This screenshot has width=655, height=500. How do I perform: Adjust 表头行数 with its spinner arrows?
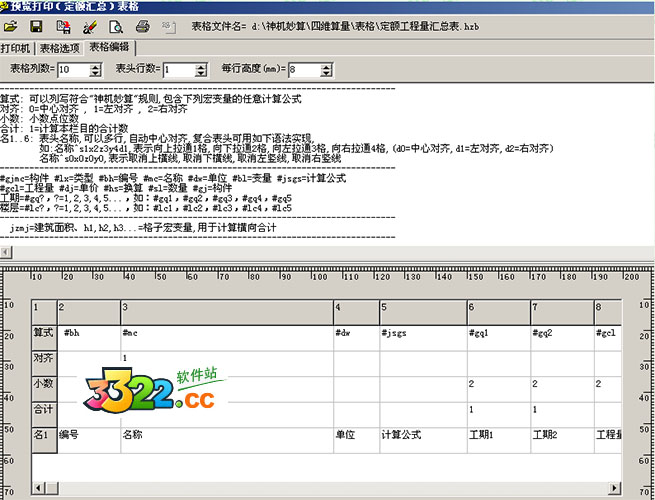click(201, 70)
